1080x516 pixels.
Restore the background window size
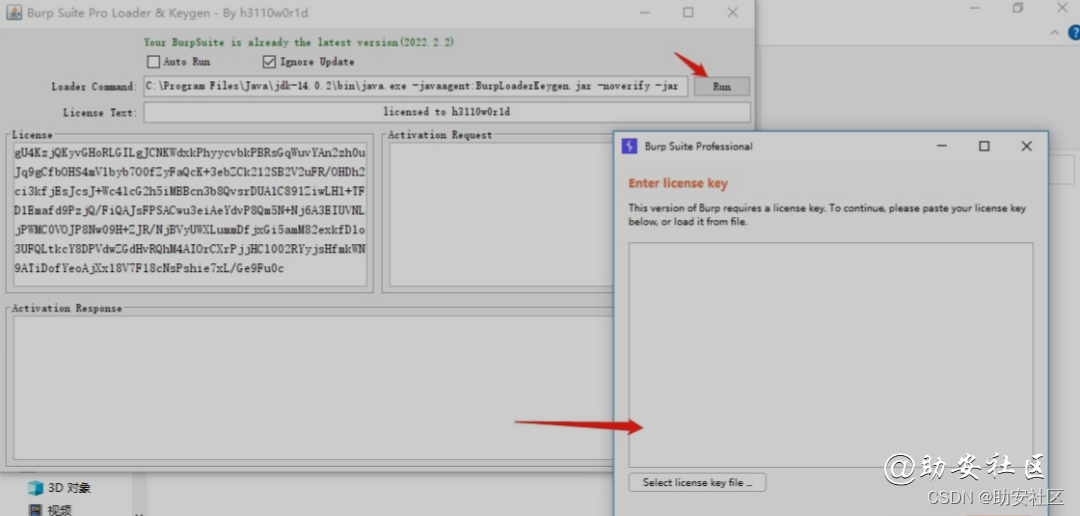point(1018,8)
